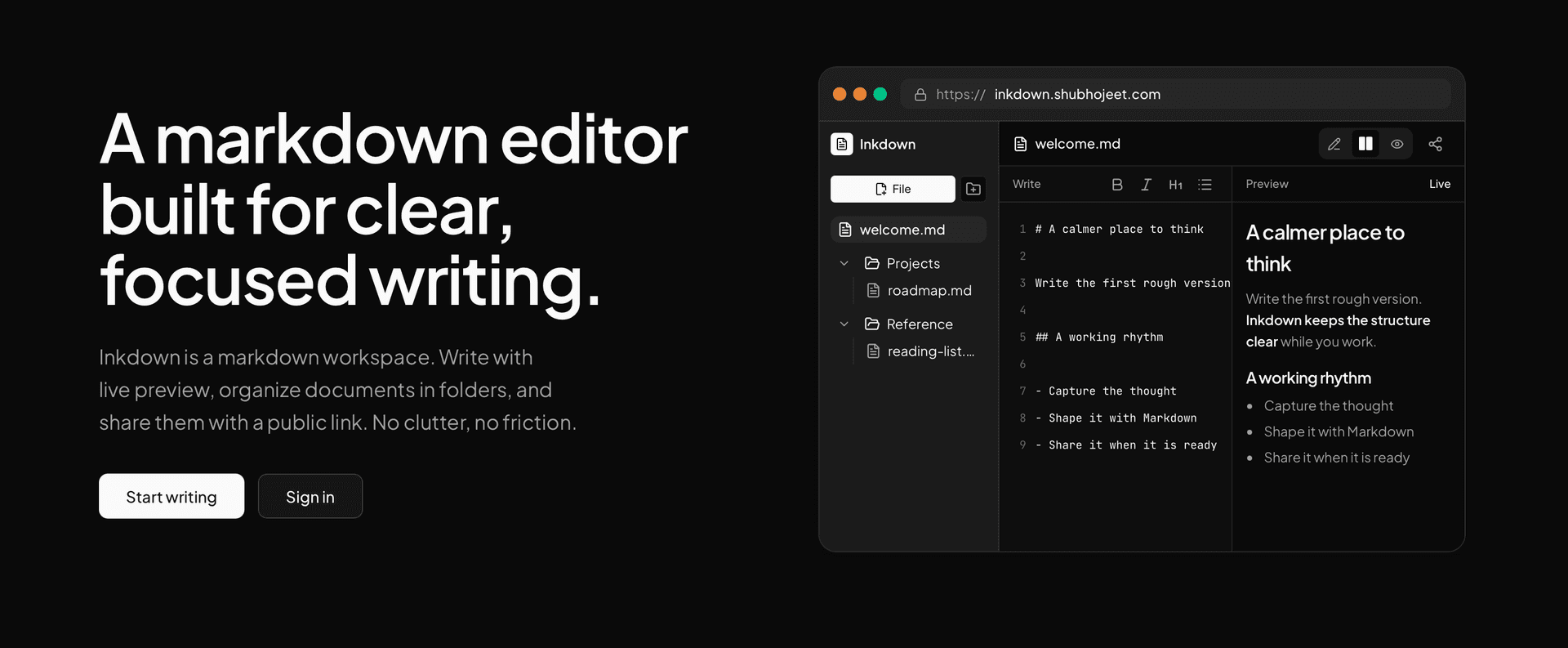Open roadmap.md file
The image size is (1568, 648).
(x=920, y=290)
